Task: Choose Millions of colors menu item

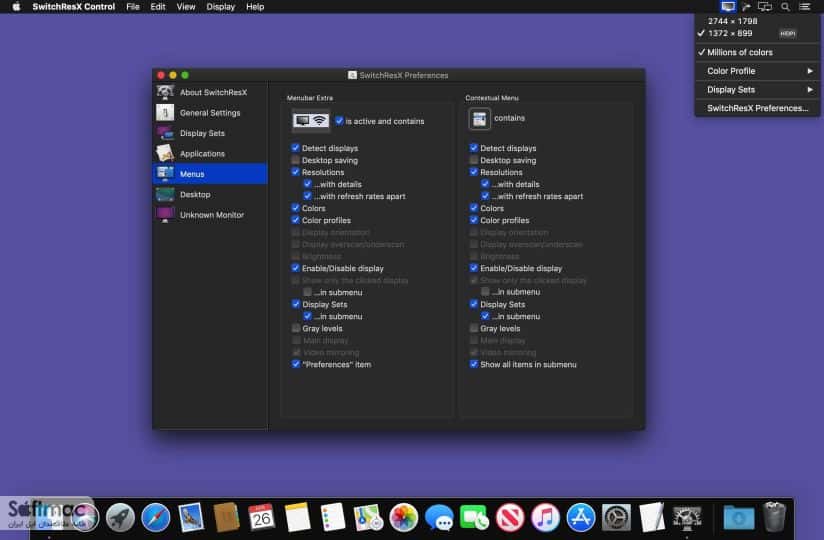Action: [757, 52]
